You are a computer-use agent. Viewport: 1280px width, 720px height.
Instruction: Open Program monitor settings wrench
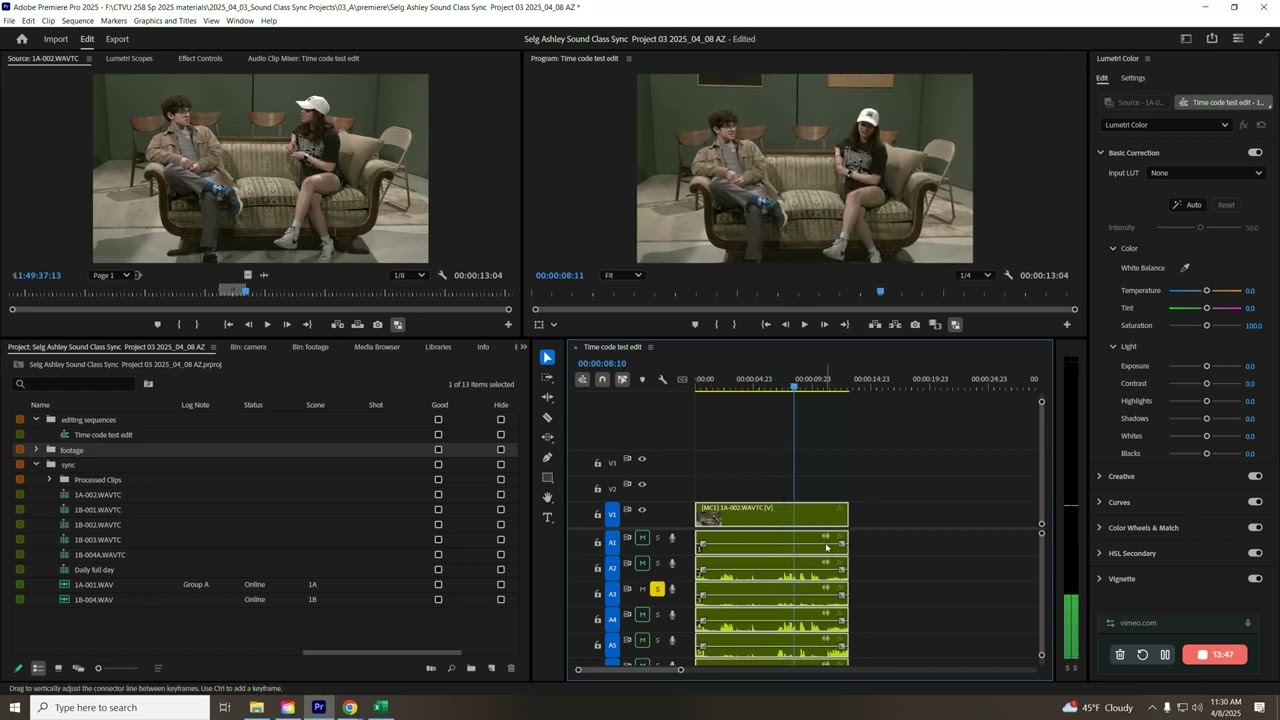[x=1008, y=275]
